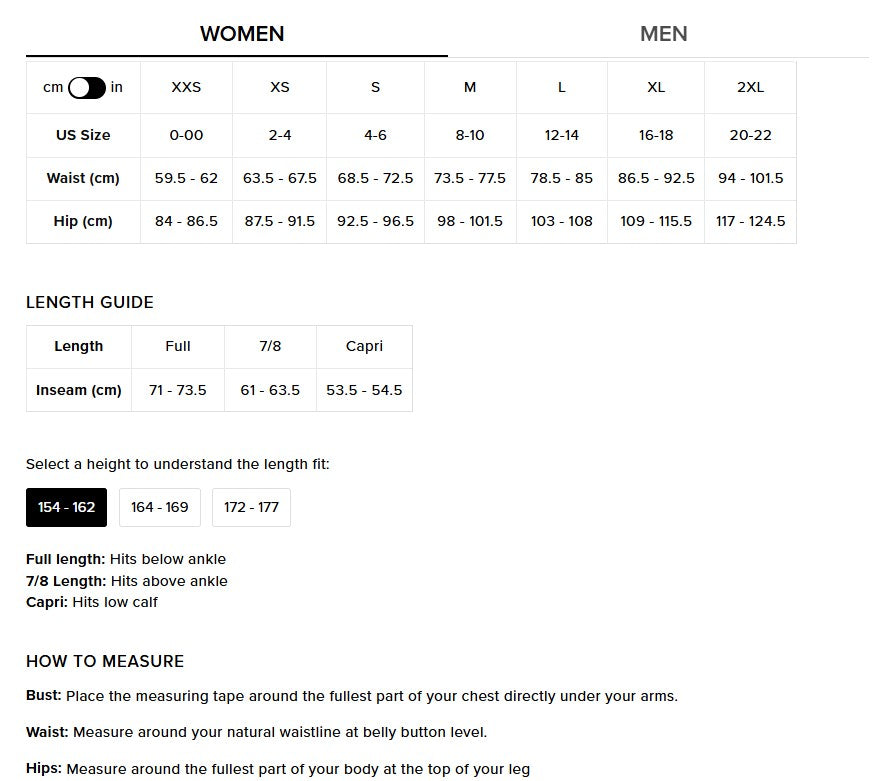The width and height of the screenshot is (883, 781).
Task: Select the 7/8 length column header
Action: pyautogui.click(x=270, y=347)
